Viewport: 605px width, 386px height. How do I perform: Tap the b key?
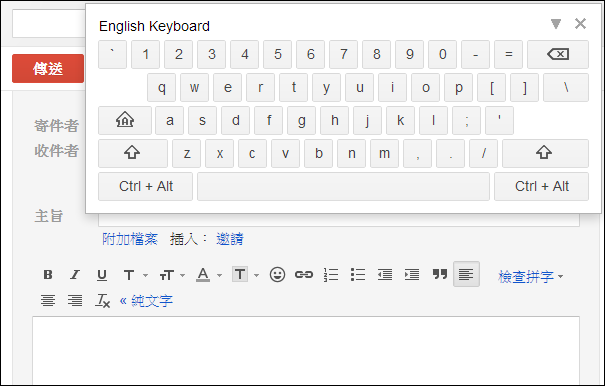[318, 153]
